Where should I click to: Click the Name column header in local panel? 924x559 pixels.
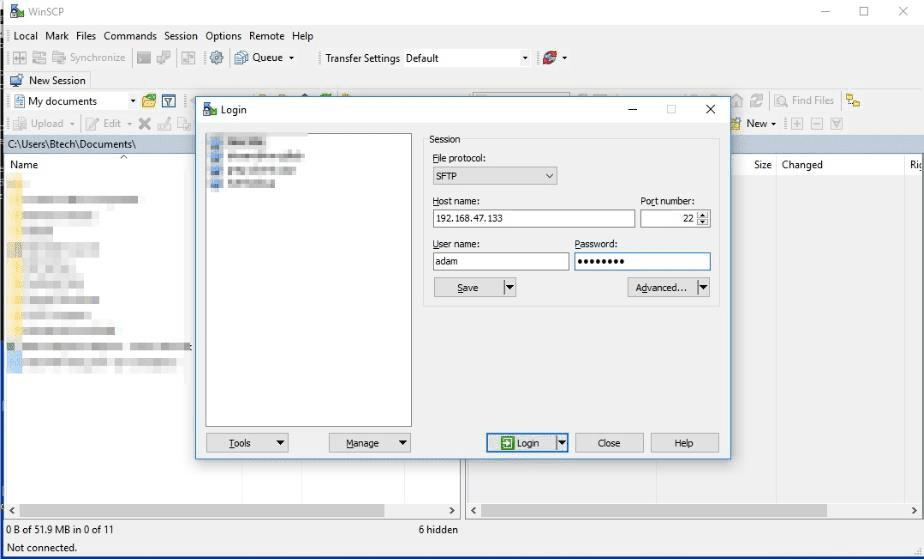(x=24, y=165)
